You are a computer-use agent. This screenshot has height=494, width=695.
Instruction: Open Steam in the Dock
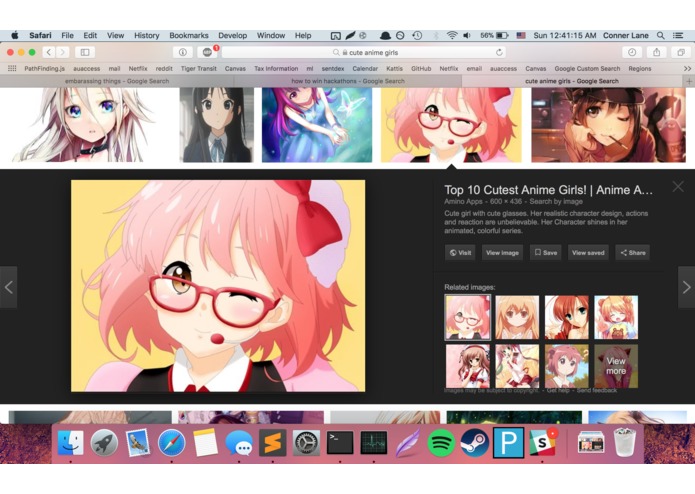475,442
